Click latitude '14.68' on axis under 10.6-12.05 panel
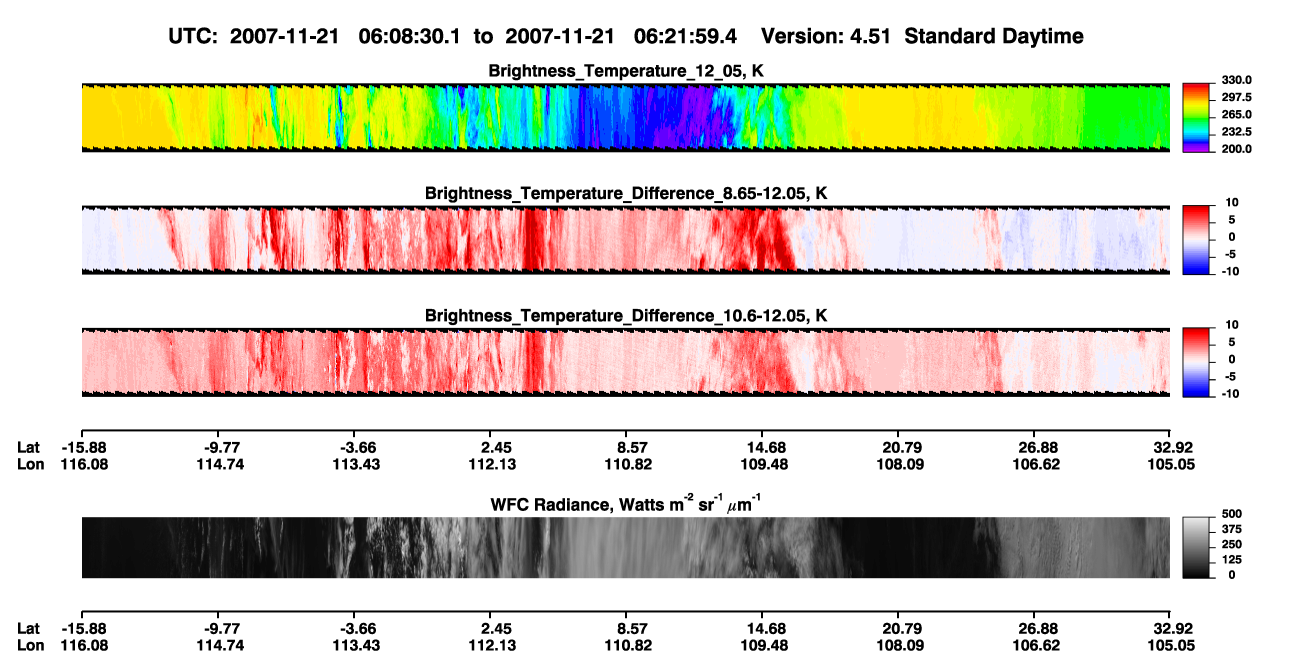The image size is (1300, 667). (x=765, y=447)
